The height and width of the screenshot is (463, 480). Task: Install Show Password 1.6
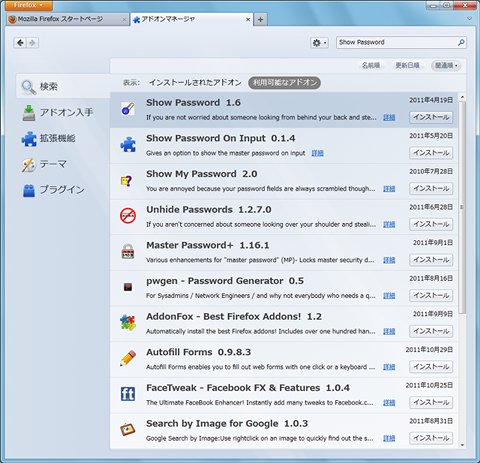[431, 117]
